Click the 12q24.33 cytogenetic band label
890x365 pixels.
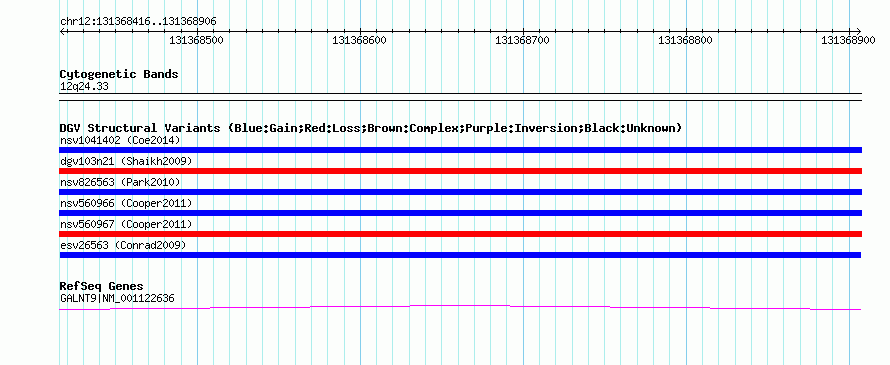84,87
